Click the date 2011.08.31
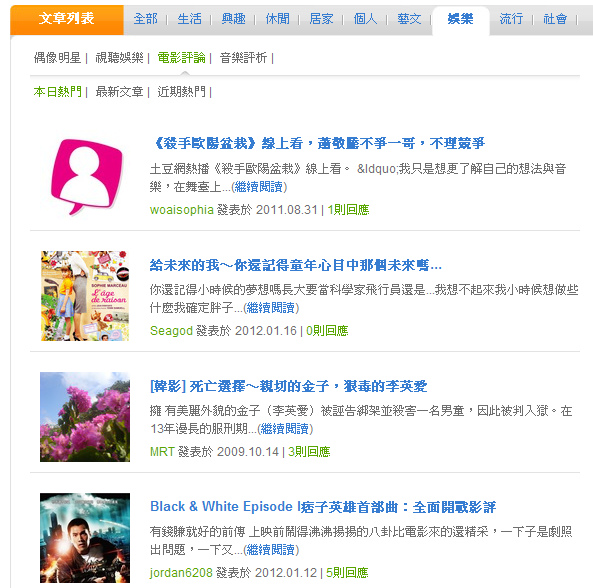Screen dimensions: 593x588 tap(287, 209)
